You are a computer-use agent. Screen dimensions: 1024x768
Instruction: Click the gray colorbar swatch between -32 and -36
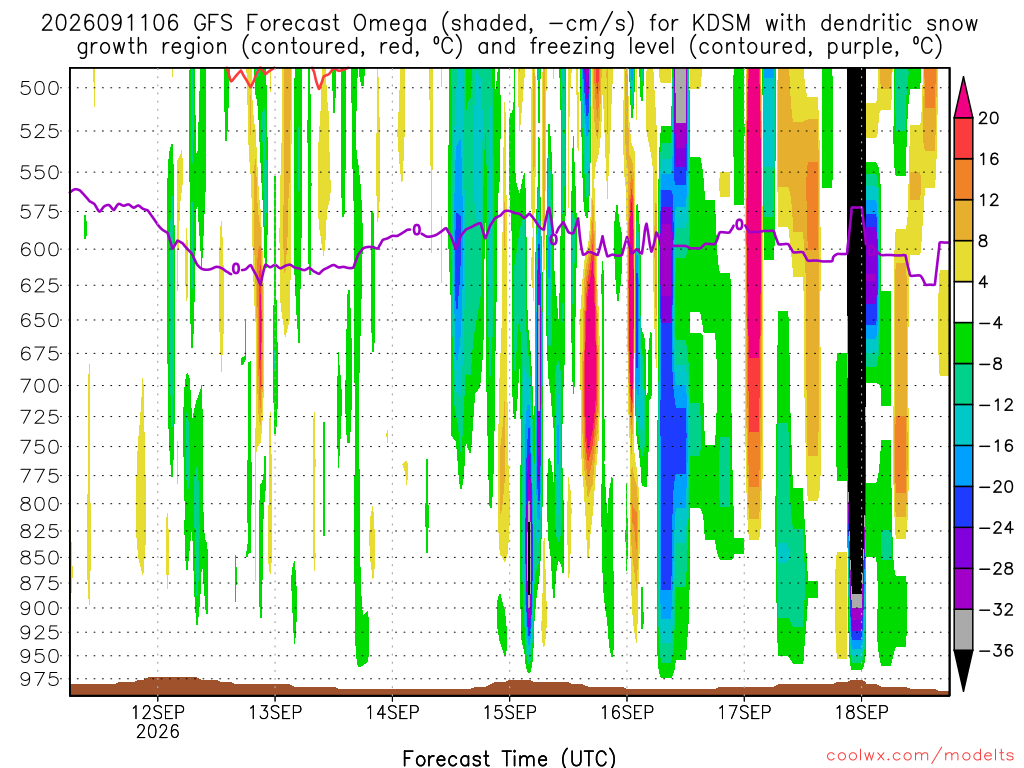[x=963, y=630]
